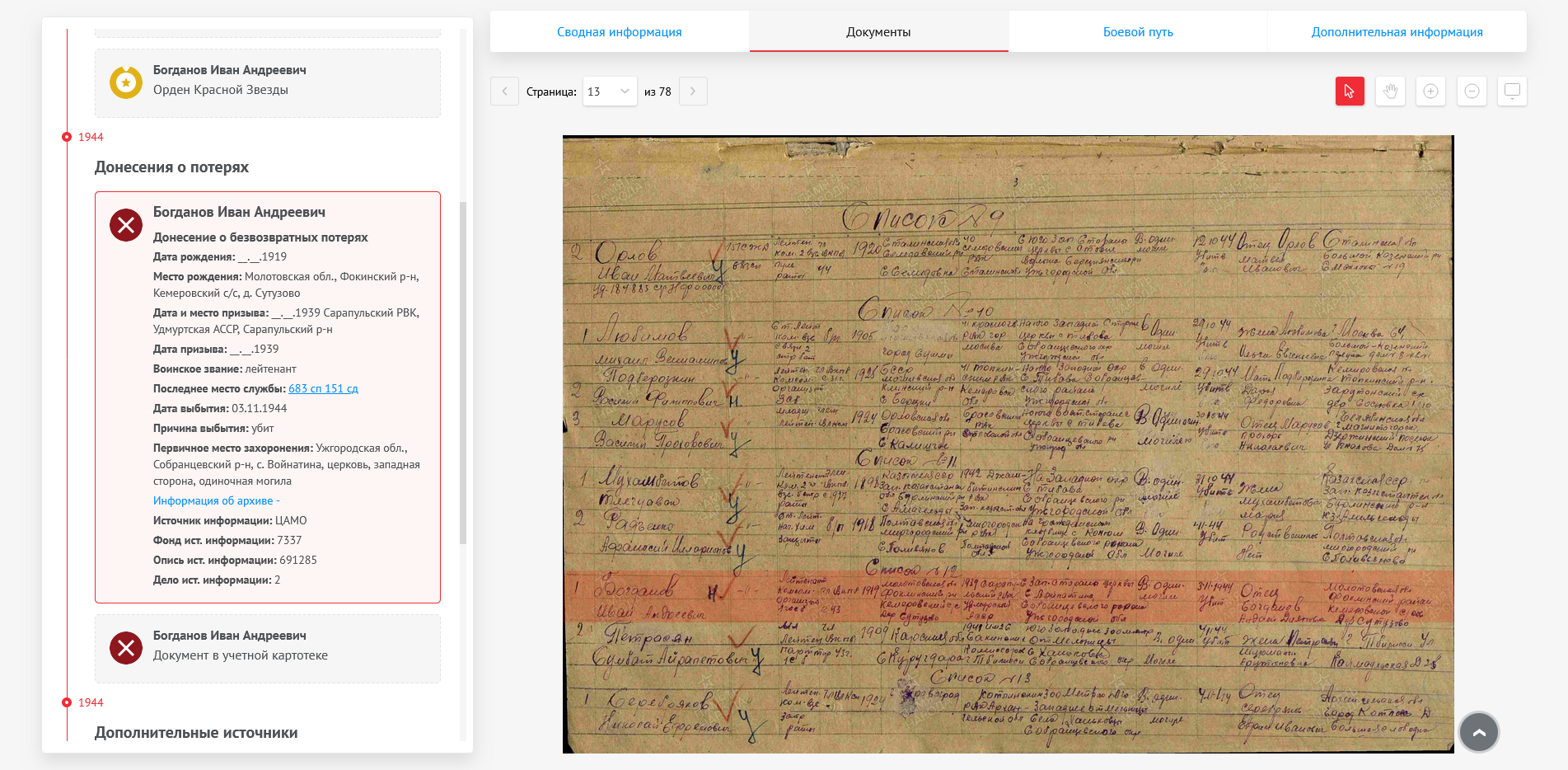1568x770 pixels.
Task: Zoom out of the document image
Action: 1472,92
